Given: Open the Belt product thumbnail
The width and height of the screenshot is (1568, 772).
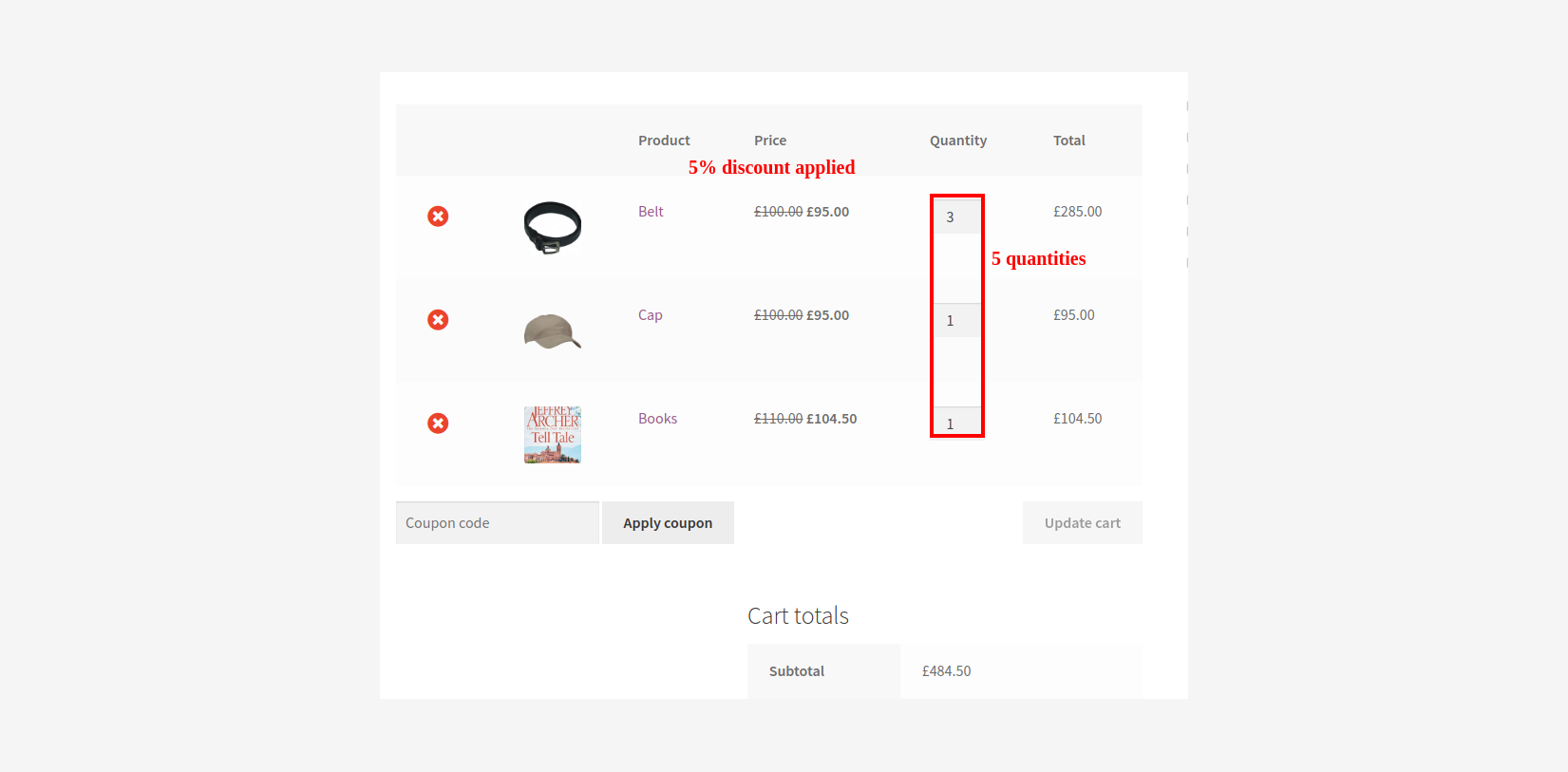Looking at the screenshot, I should (553, 227).
